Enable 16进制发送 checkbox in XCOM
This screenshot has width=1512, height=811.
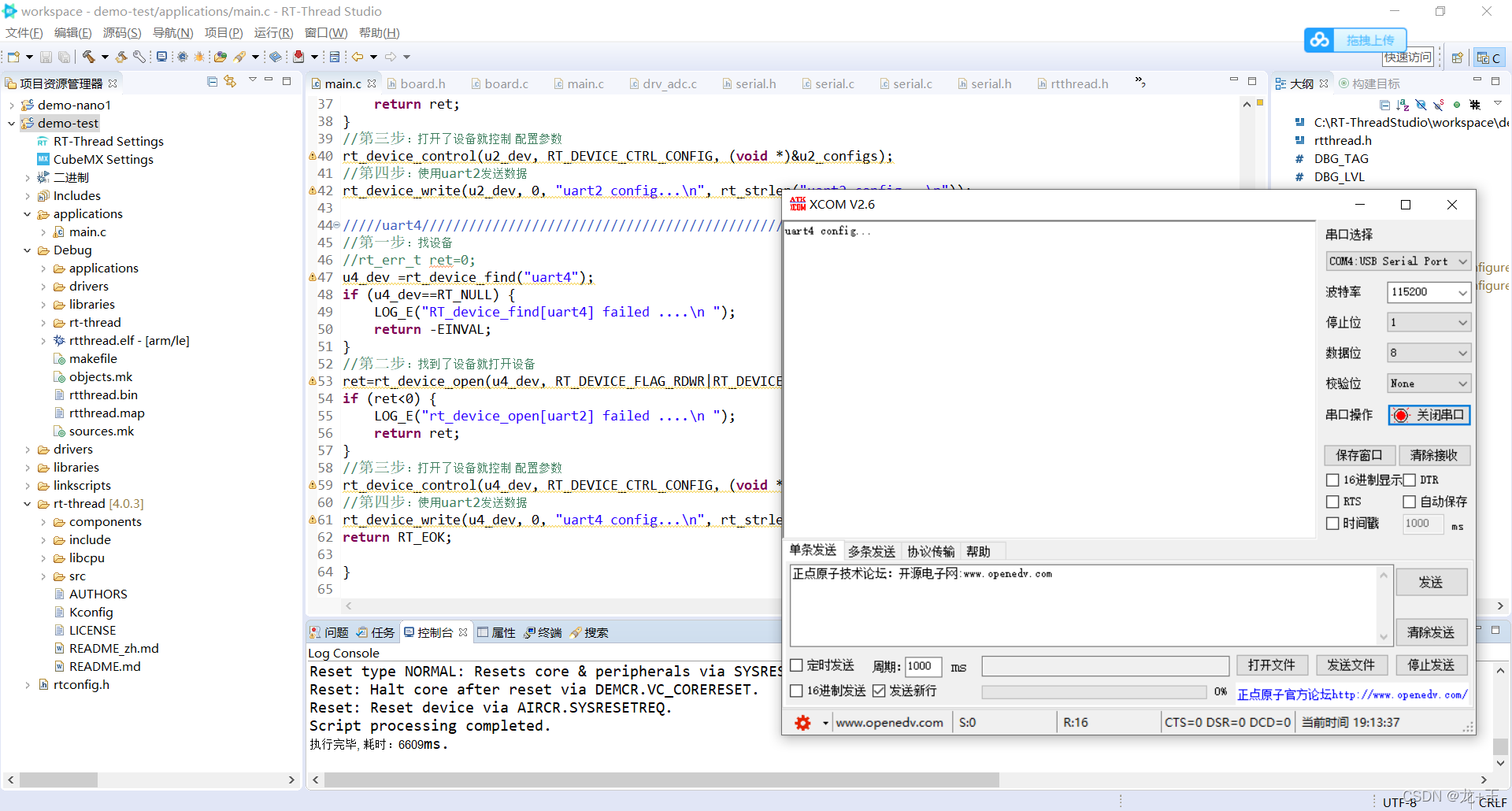pos(796,691)
